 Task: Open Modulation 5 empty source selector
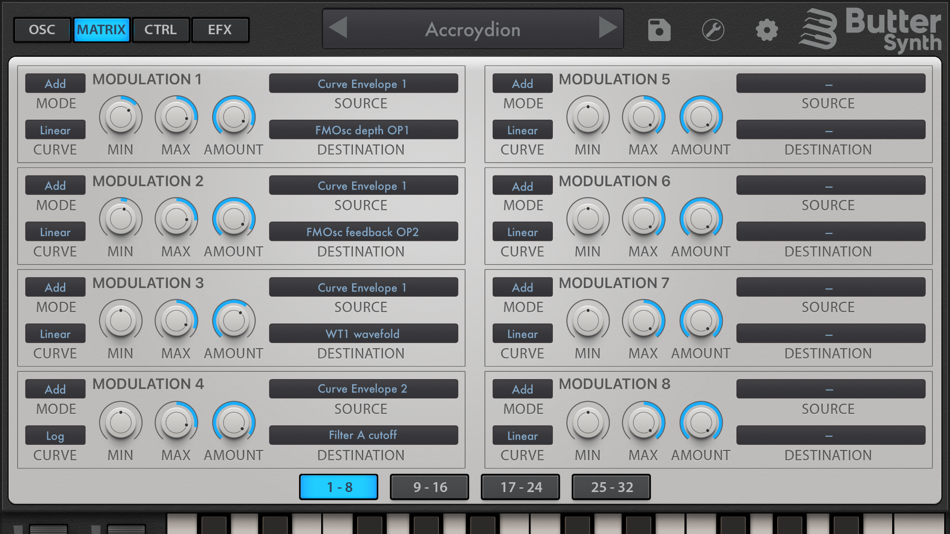[x=831, y=84]
